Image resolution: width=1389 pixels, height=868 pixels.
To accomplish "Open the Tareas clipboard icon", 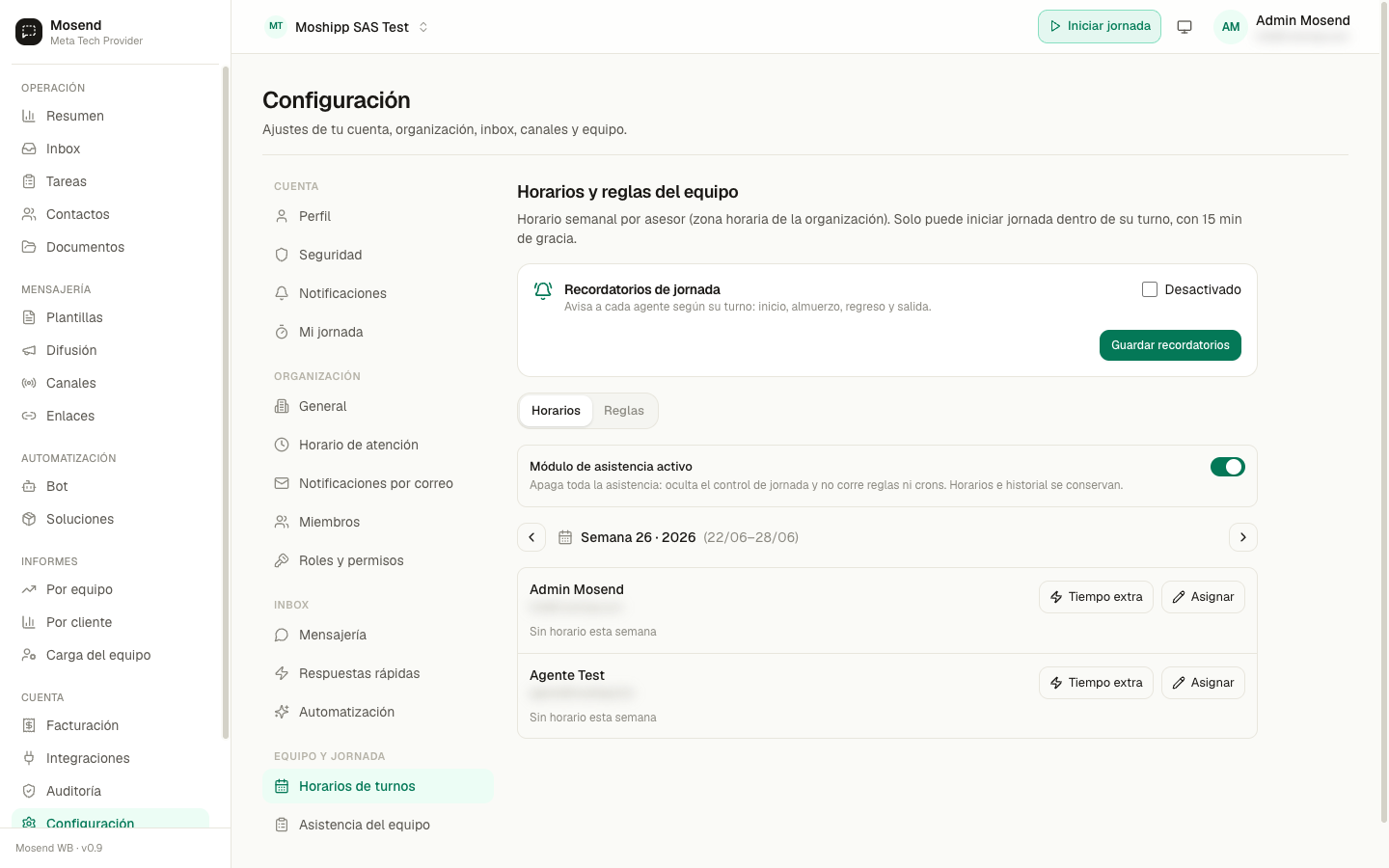I will tap(29, 181).
